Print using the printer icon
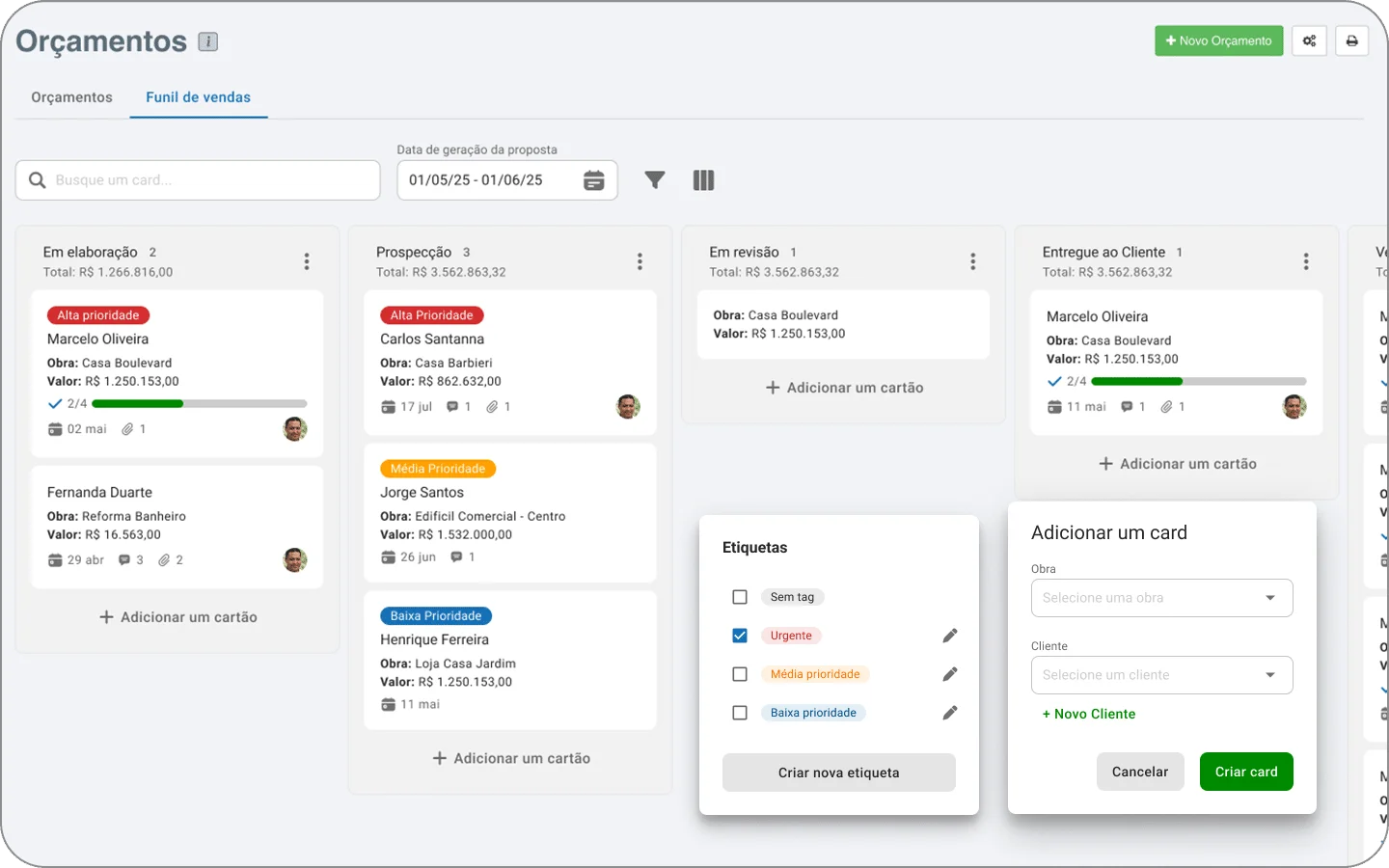 1352,41
